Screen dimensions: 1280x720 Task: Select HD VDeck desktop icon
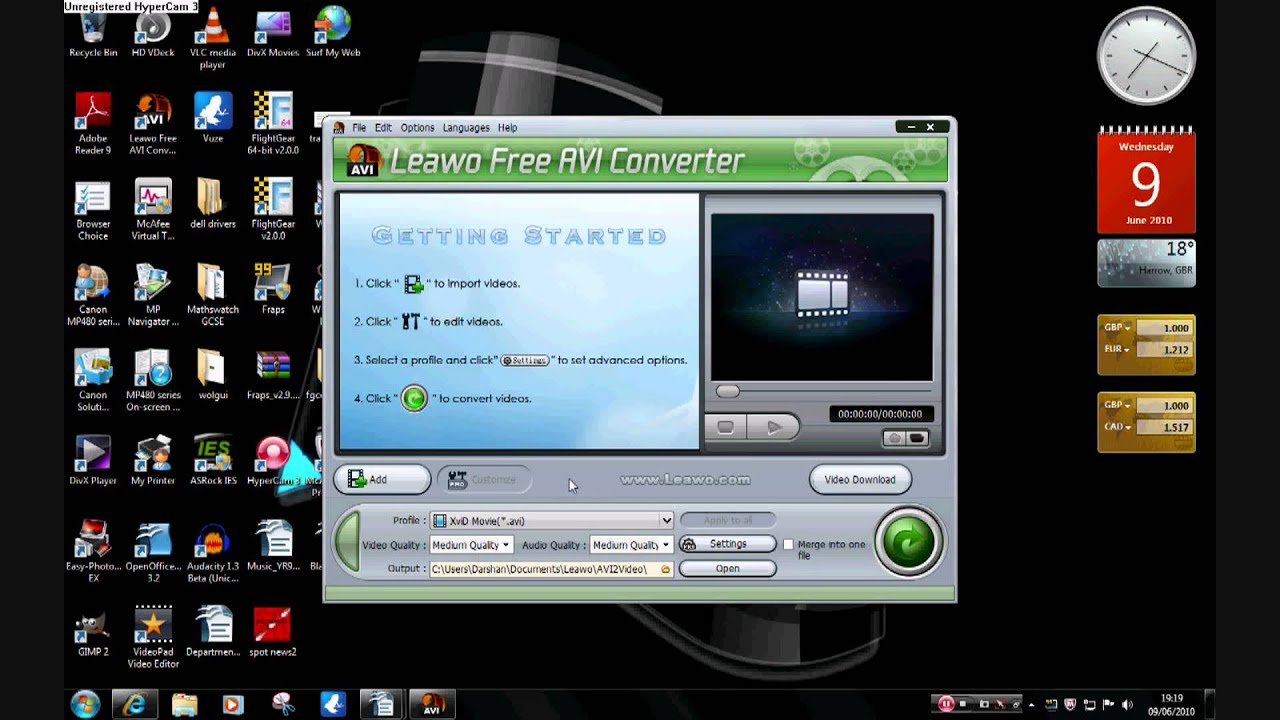point(153,33)
